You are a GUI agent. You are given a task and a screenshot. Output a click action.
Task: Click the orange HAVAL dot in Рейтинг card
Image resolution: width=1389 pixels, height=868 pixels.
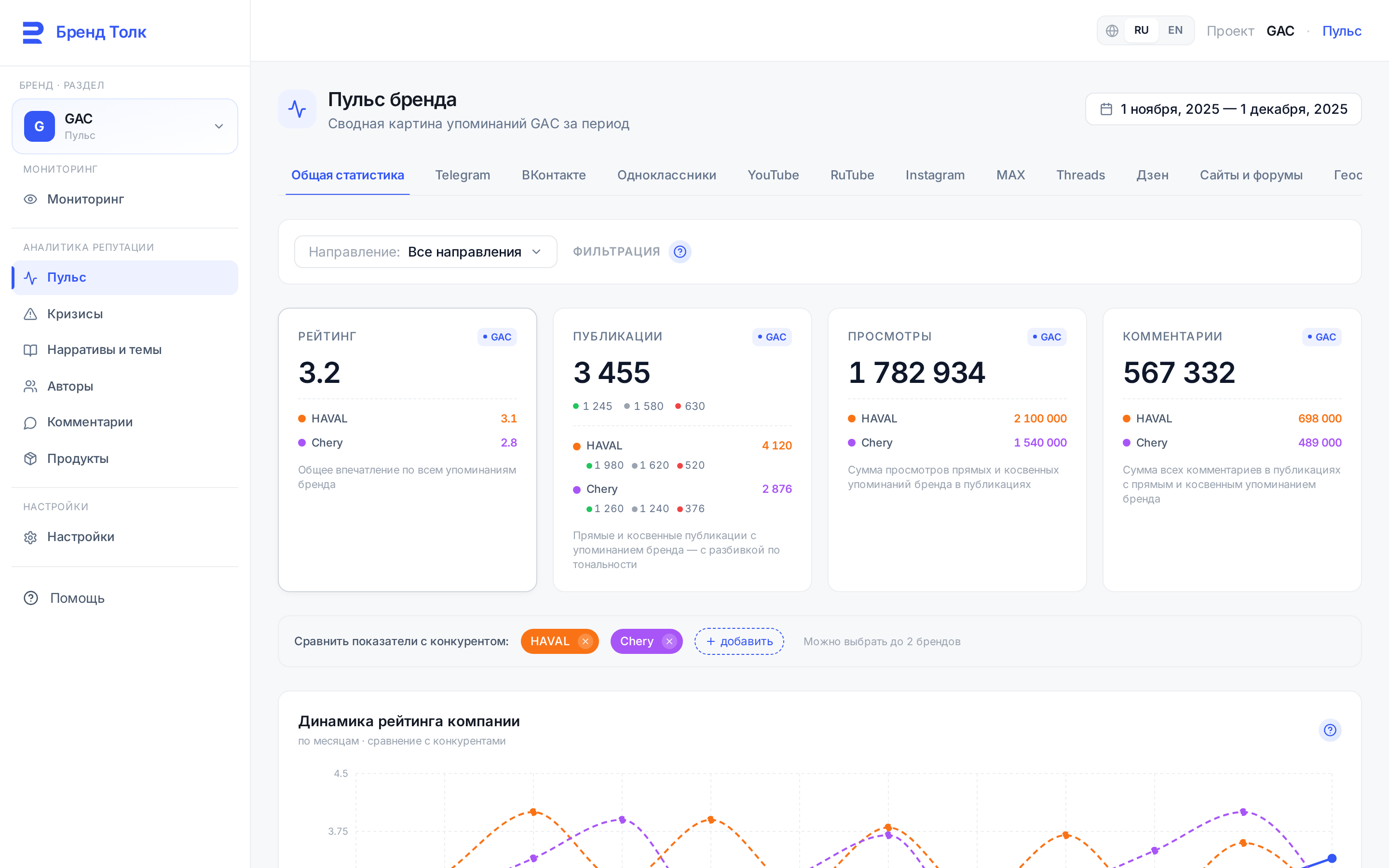pyautogui.click(x=302, y=419)
